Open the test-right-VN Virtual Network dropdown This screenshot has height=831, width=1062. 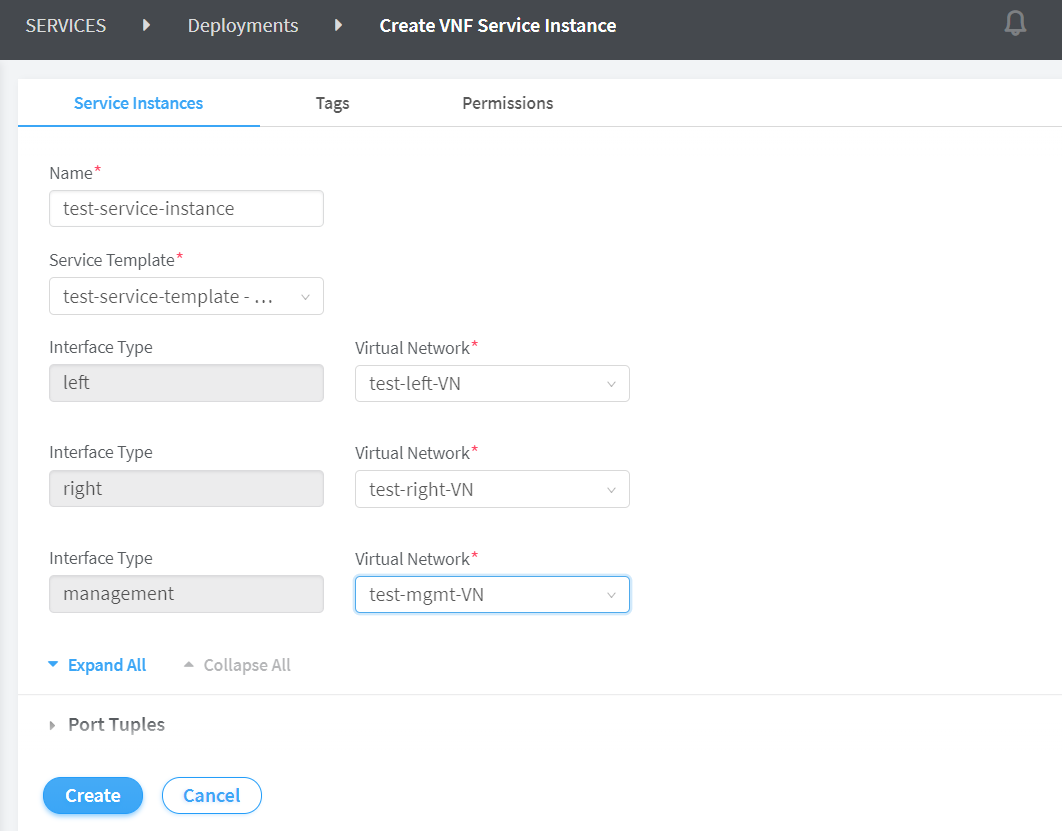pos(492,489)
